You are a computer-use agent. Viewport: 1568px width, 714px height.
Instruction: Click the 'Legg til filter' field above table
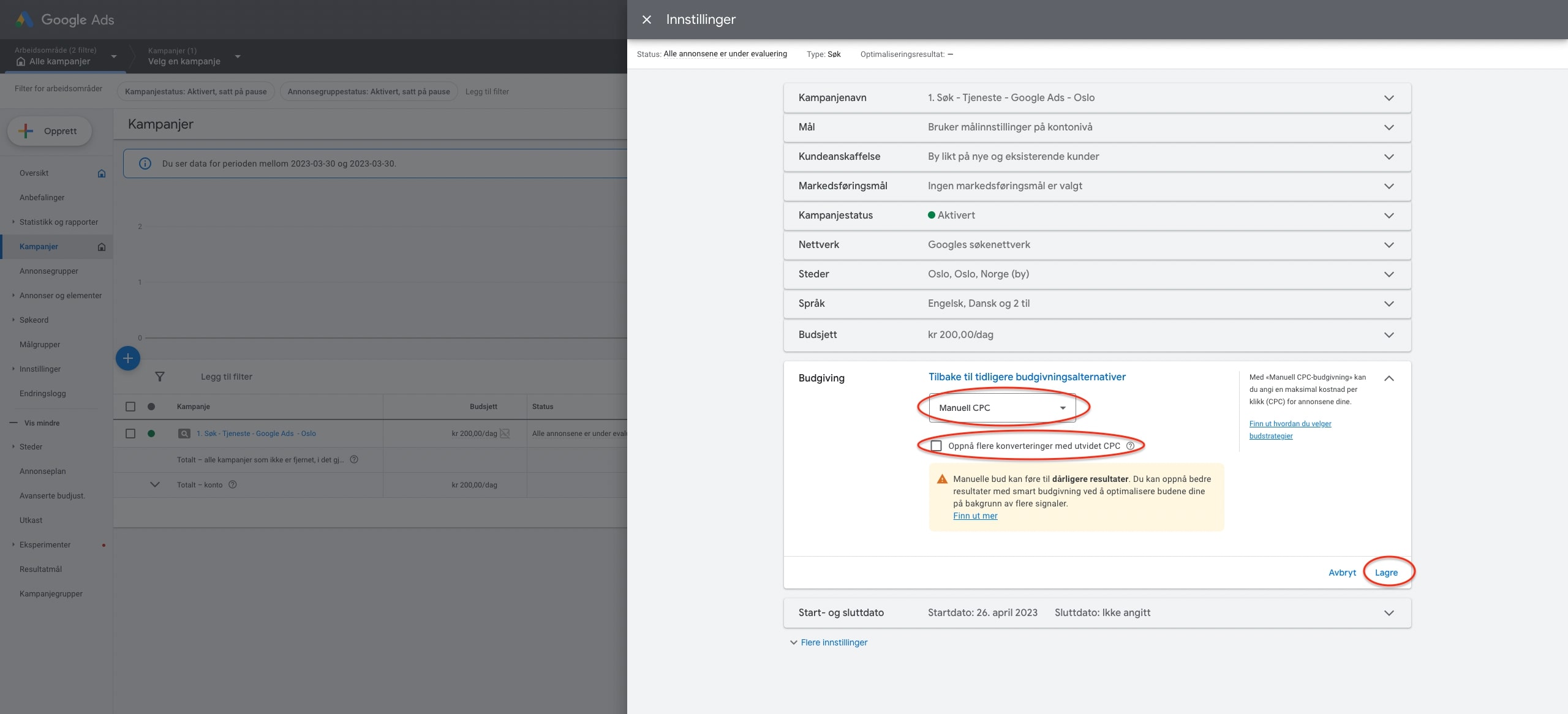click(x=227, y=377)
